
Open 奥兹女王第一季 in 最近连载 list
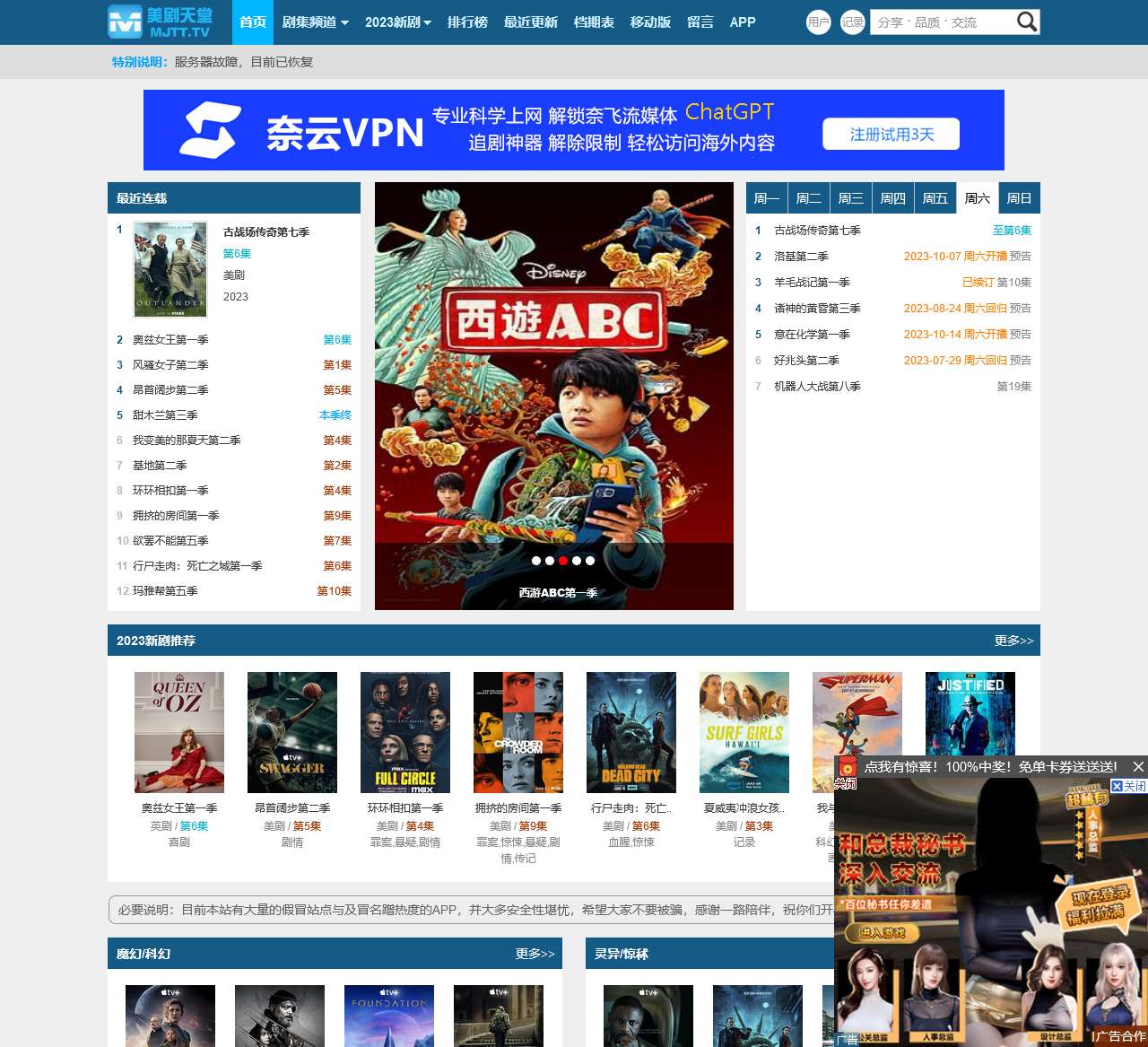pyautogui.click(x=170, y=340)
